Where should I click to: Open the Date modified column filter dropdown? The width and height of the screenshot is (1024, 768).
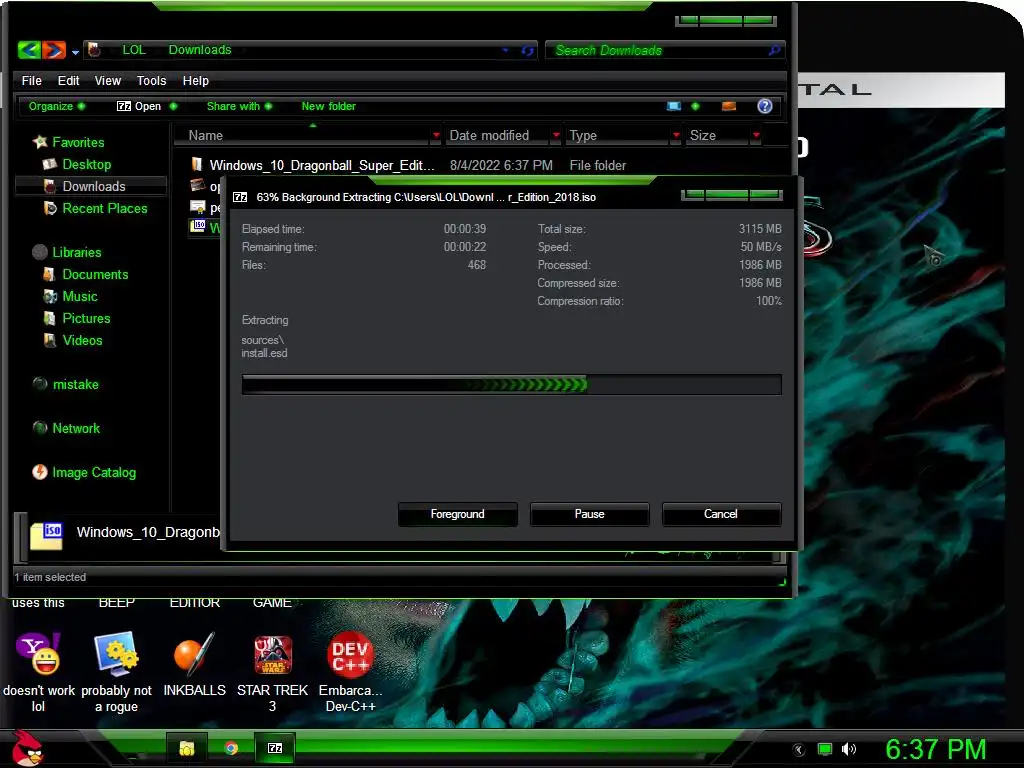coord(556,135)
